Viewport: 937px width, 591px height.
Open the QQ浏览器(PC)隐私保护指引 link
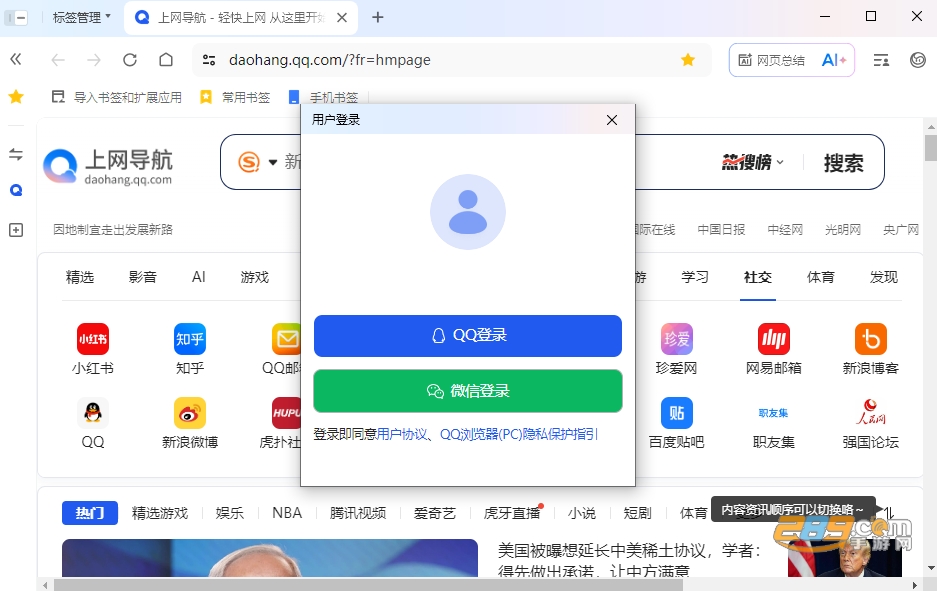(x=519, y=434)
